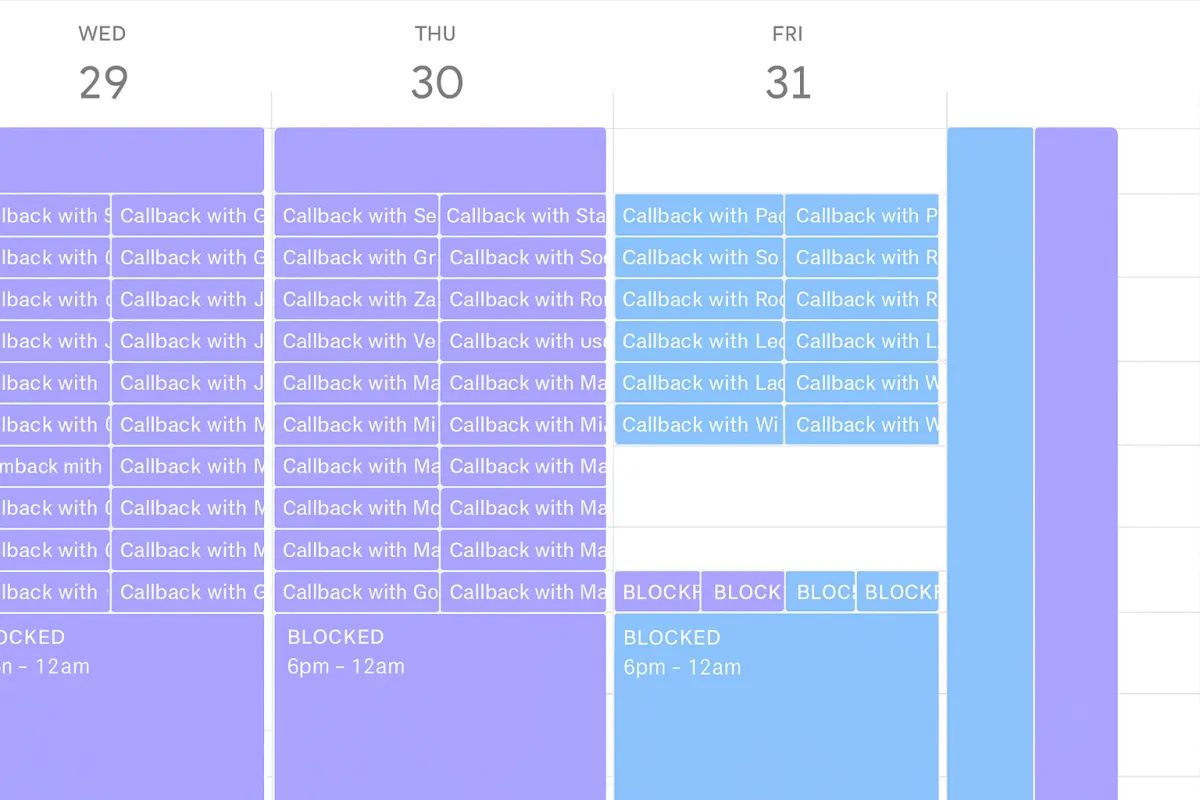Image resolution: width=1200 pixels, height=800 pixels.
Task: Open Thursday's BLOCKED 6pm – 12am event
Action: tap(440, 707)
